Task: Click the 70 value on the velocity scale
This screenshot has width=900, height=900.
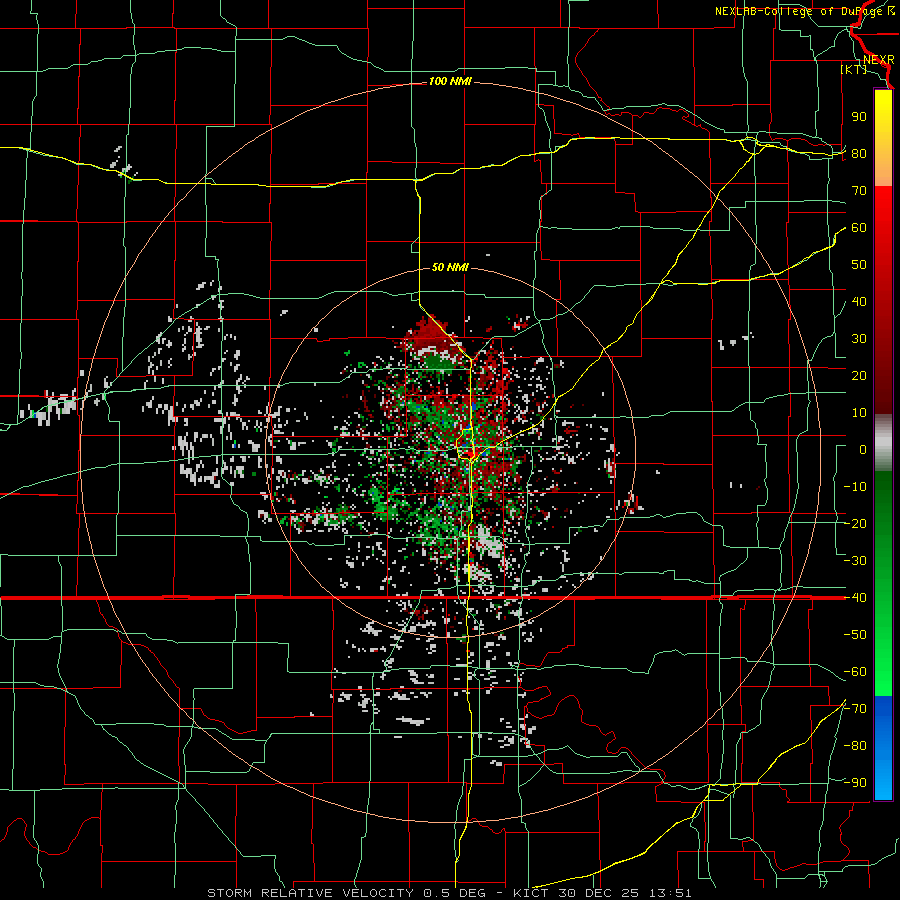Action: point(859,191)
